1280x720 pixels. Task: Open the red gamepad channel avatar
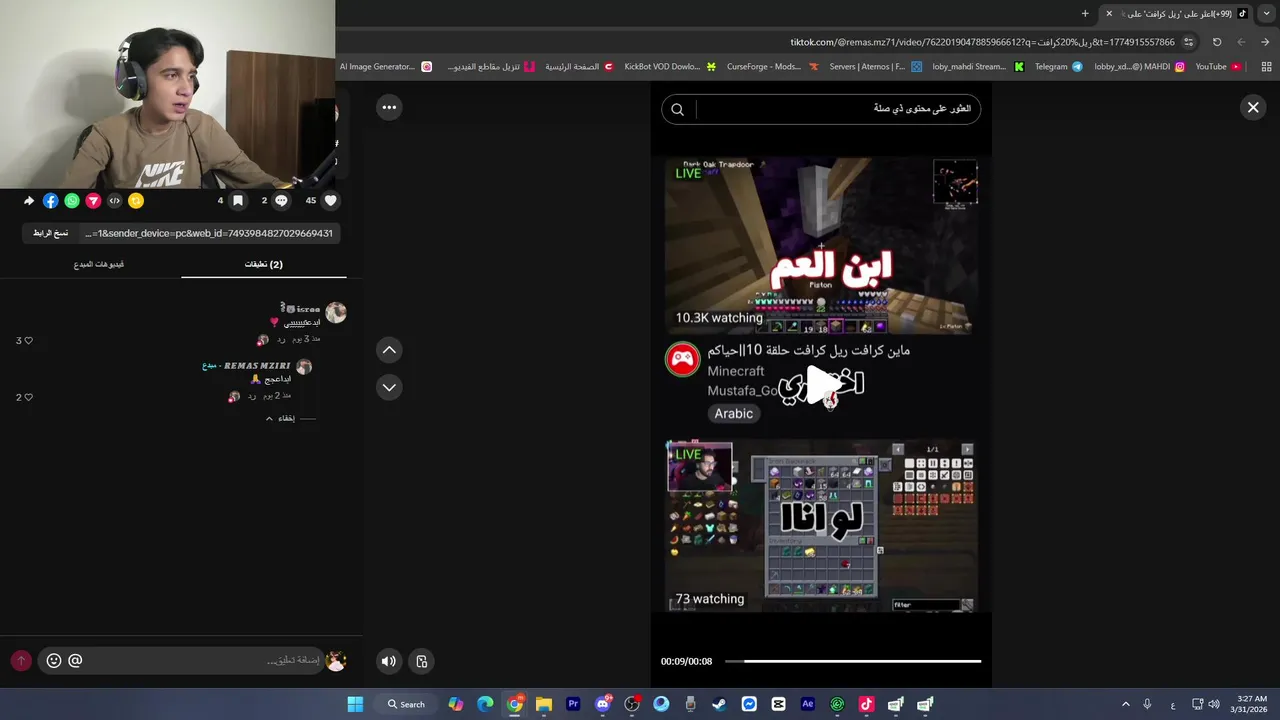(683, 360)
